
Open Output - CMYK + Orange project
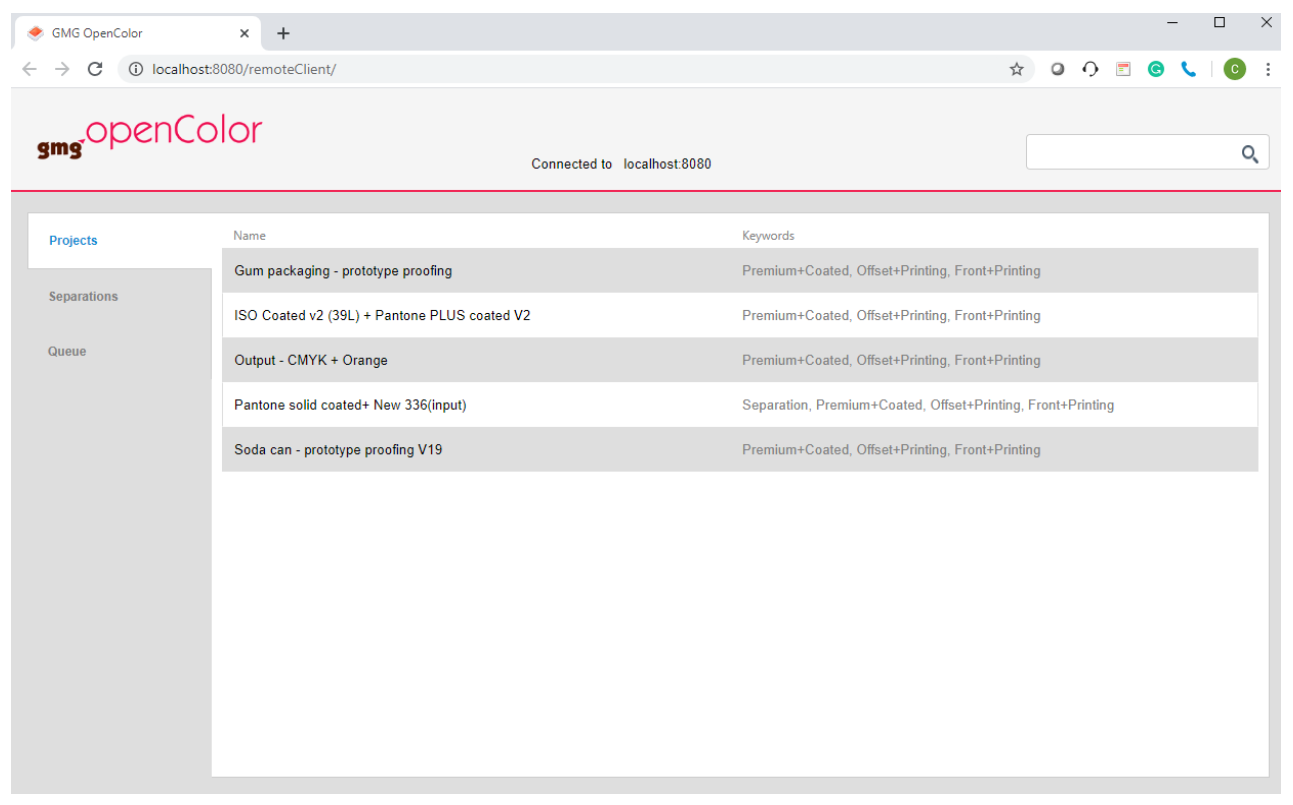pos(740,360)
